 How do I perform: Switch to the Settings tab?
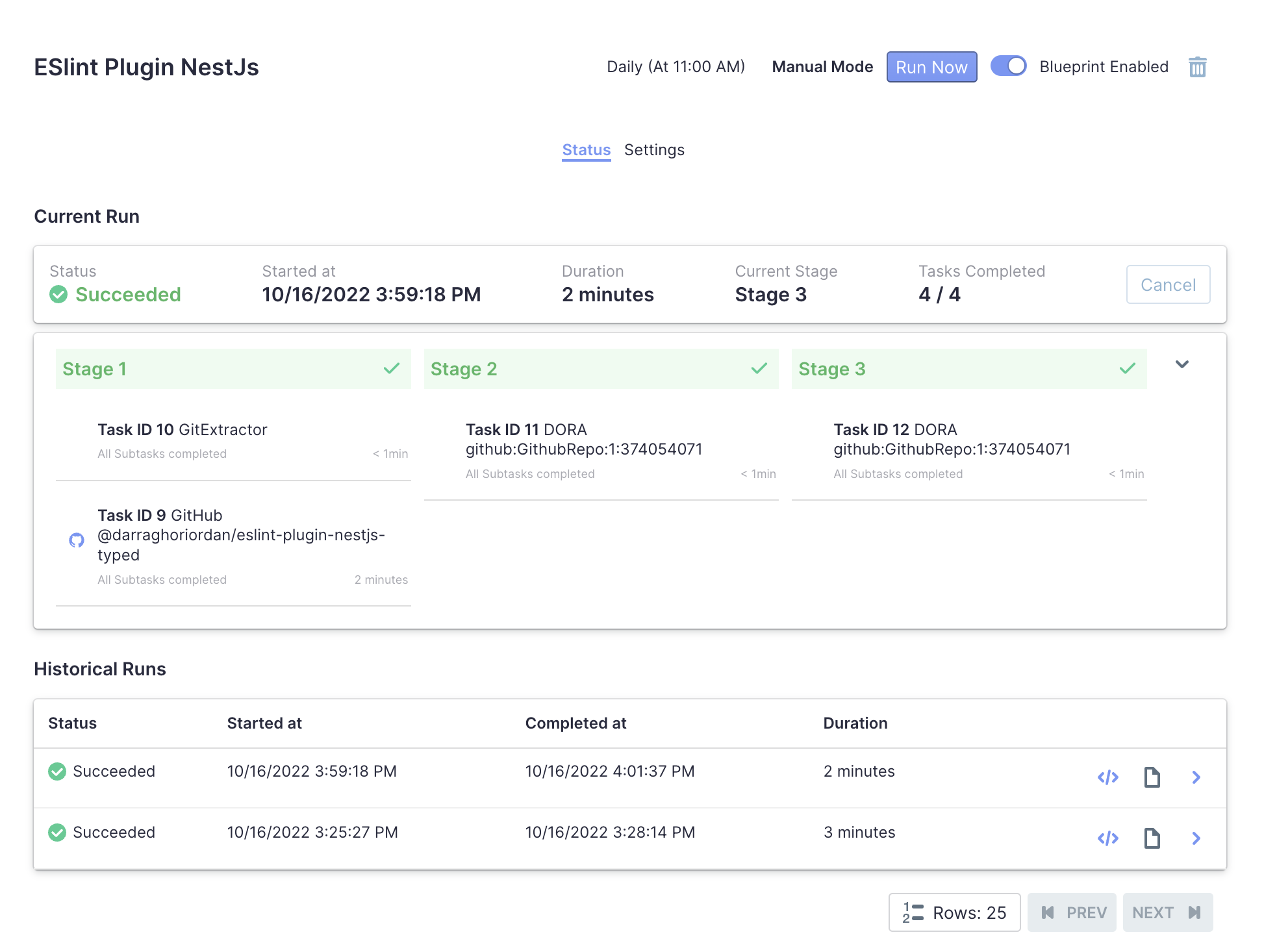click(654, 150)
